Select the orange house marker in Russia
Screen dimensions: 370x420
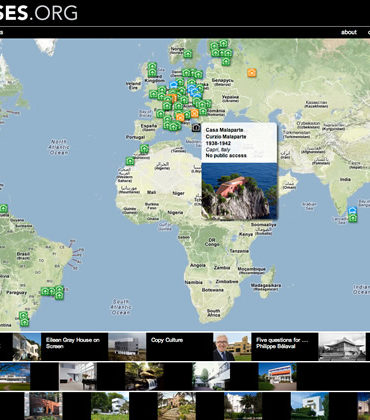click(252, 73)
